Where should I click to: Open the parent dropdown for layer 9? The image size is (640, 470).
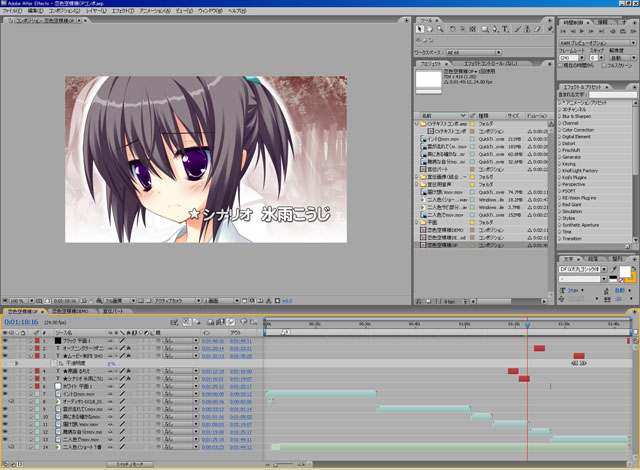[x=180, y=409]
